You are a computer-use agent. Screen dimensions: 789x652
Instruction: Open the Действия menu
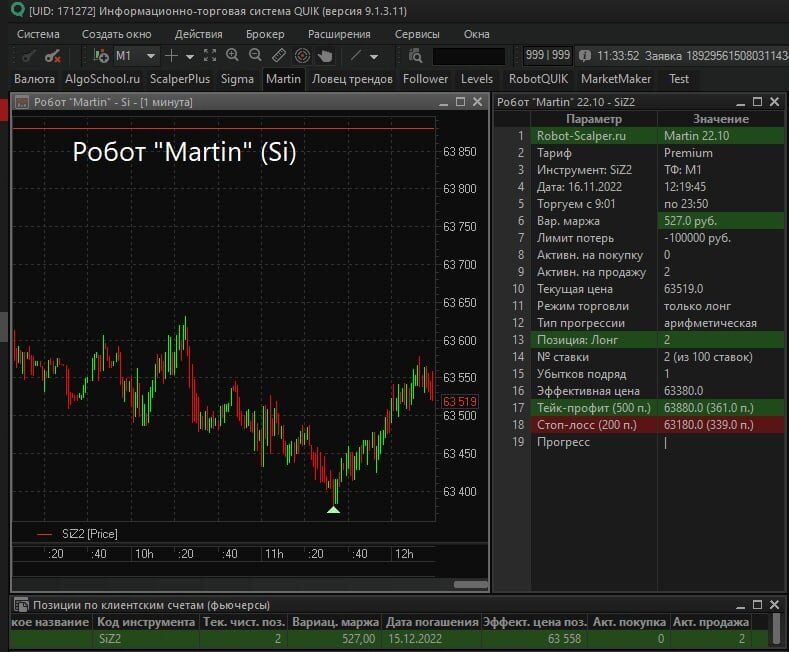pos(198,34)
